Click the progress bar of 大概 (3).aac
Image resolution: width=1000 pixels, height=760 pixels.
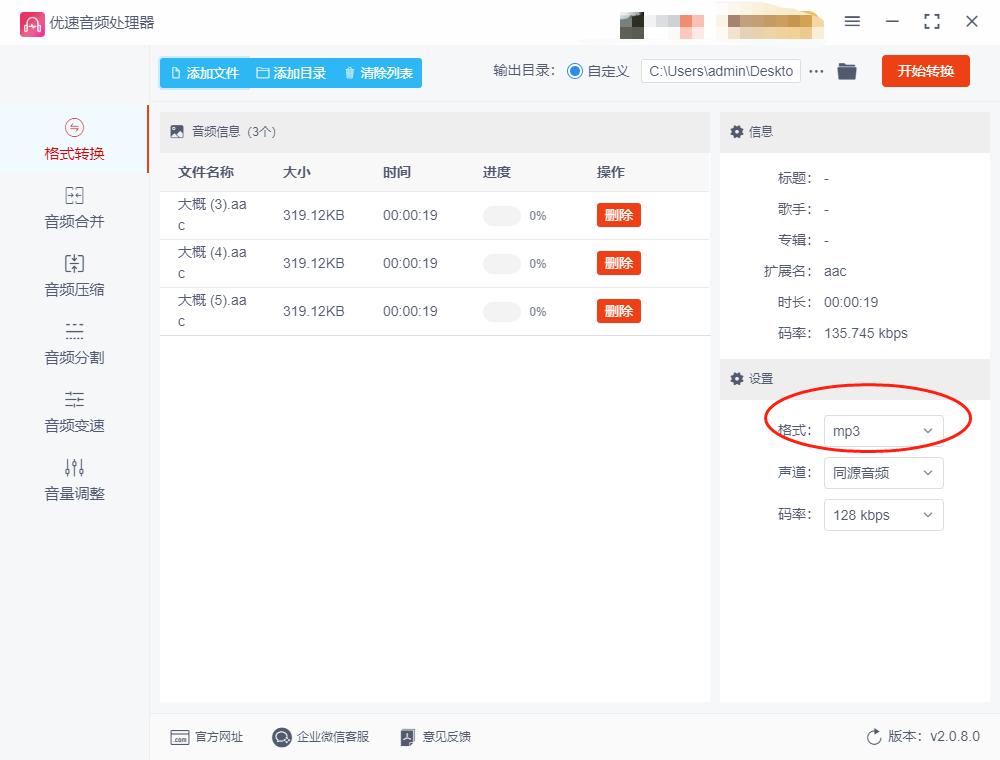coord(500,215)
